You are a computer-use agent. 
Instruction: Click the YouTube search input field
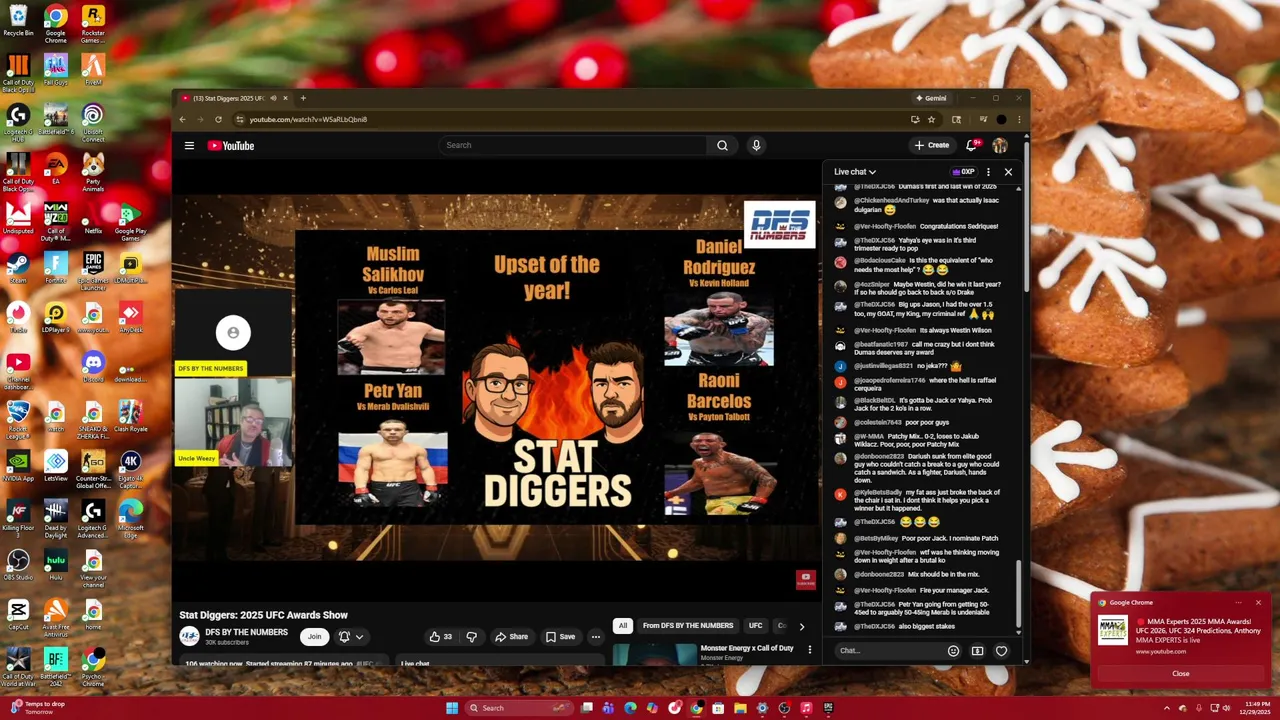point(573,145)
